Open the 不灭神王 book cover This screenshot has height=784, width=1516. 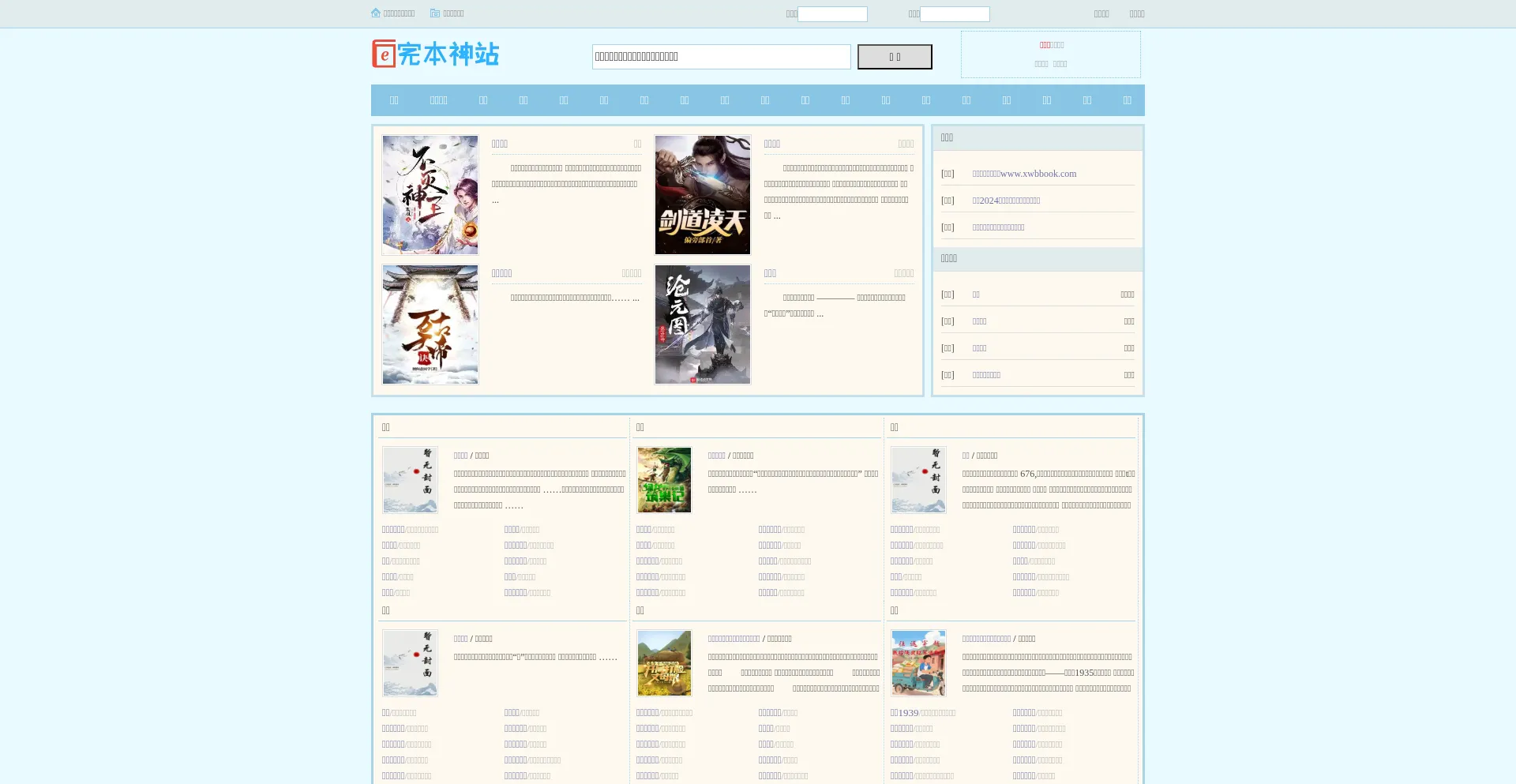point(430,195)
